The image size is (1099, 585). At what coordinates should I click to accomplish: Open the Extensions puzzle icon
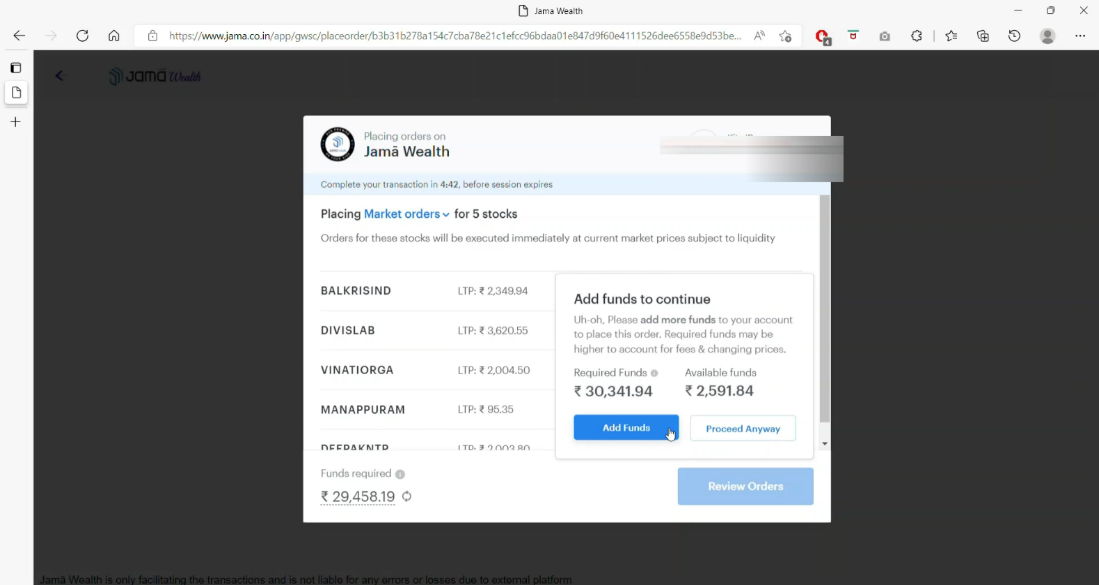916,36
